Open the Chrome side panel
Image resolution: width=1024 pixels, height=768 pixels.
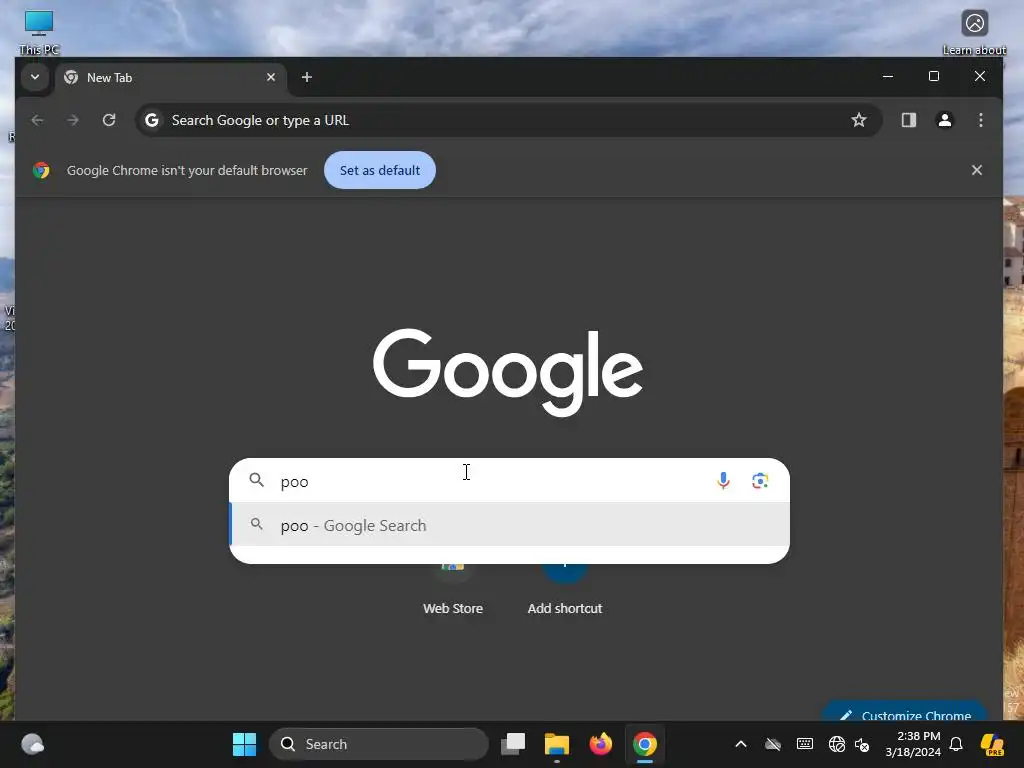908,120
